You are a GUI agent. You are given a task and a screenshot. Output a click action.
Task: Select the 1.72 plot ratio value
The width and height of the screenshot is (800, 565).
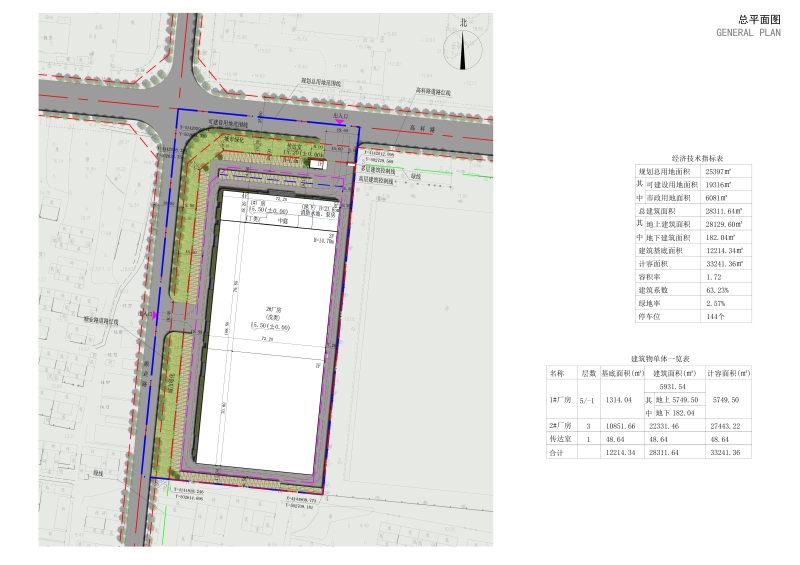(x=713, y=277)
